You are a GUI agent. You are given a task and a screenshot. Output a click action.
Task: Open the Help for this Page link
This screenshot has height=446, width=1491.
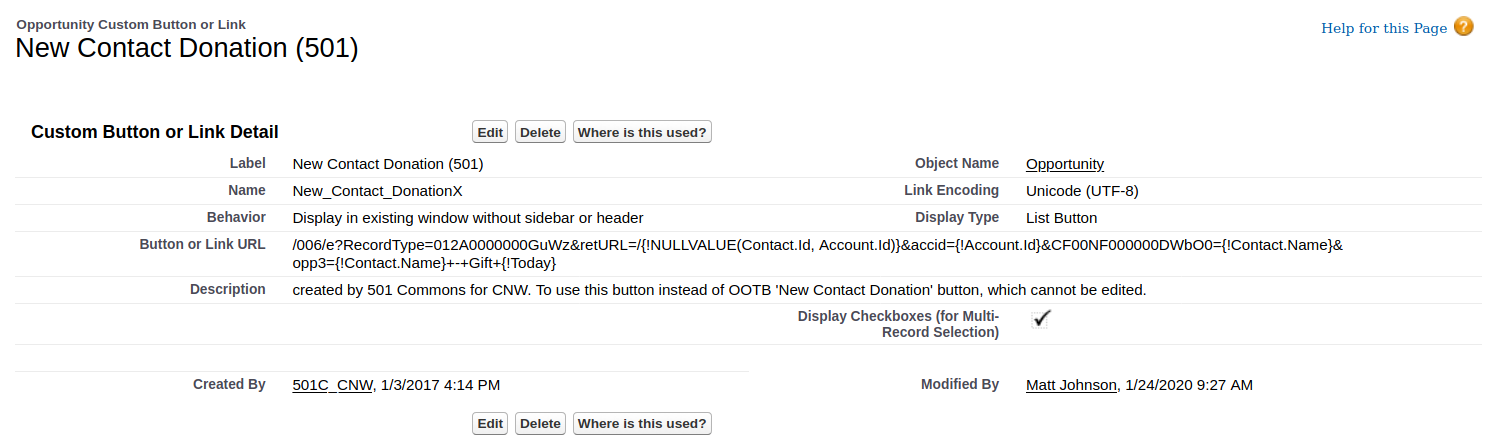coord(1383,28)
